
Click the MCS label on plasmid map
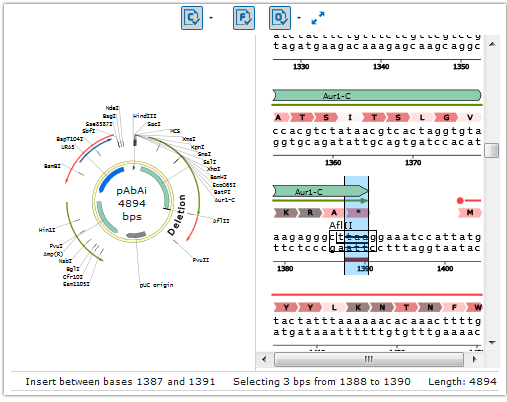175,131
